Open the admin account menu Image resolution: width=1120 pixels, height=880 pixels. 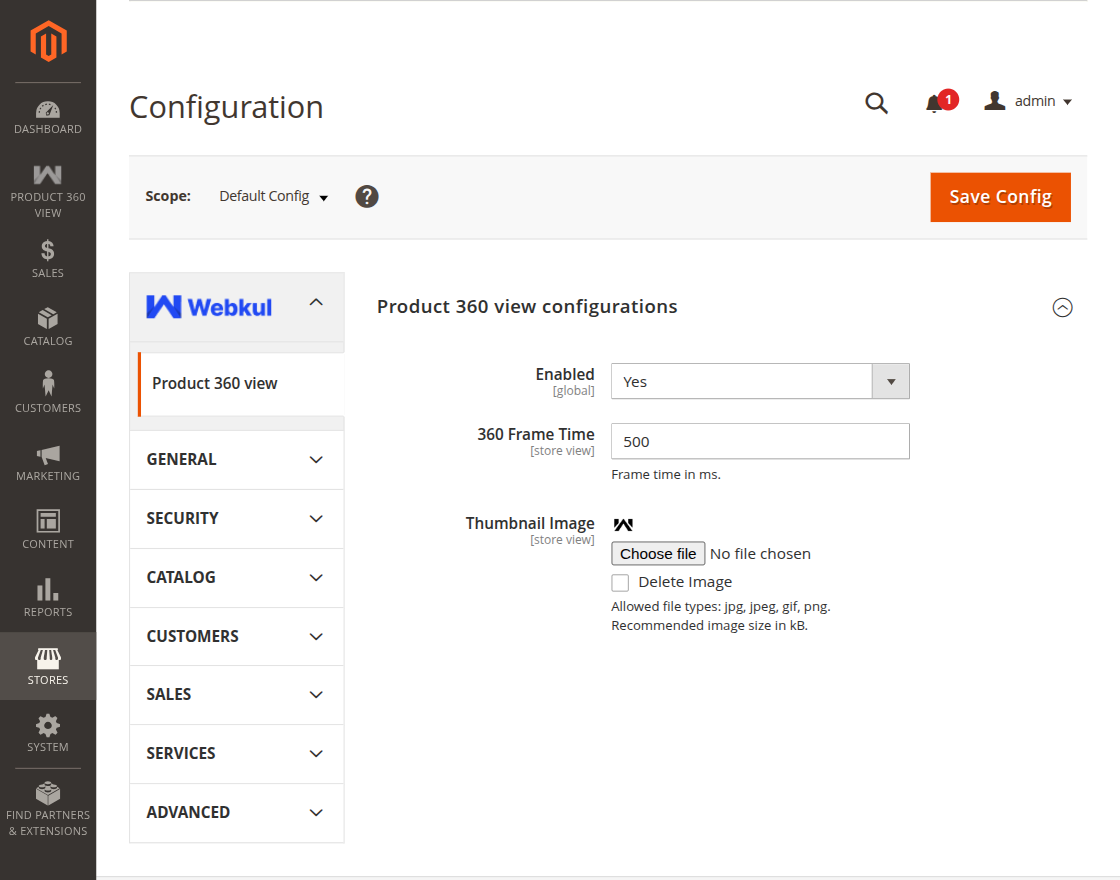coord(1028,100)
